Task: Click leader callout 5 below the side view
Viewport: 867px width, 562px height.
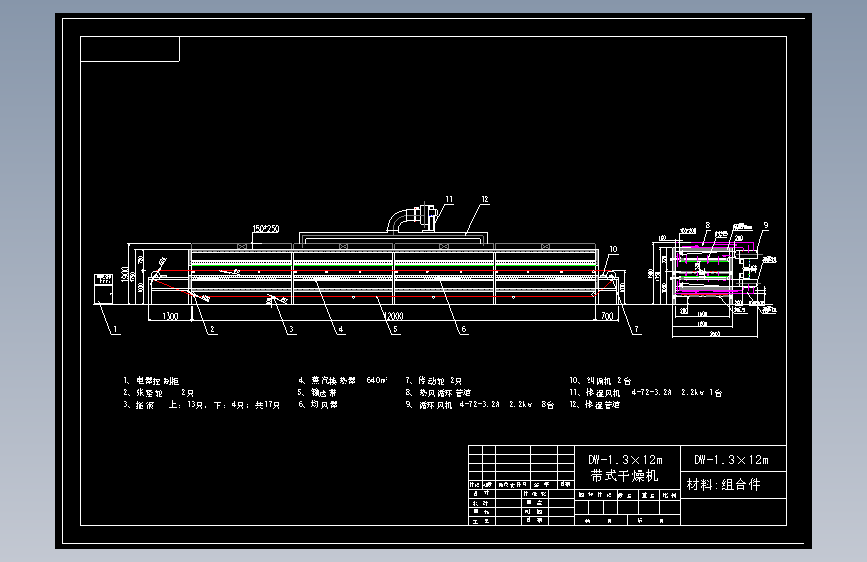Action: click(x=395, y=329)
